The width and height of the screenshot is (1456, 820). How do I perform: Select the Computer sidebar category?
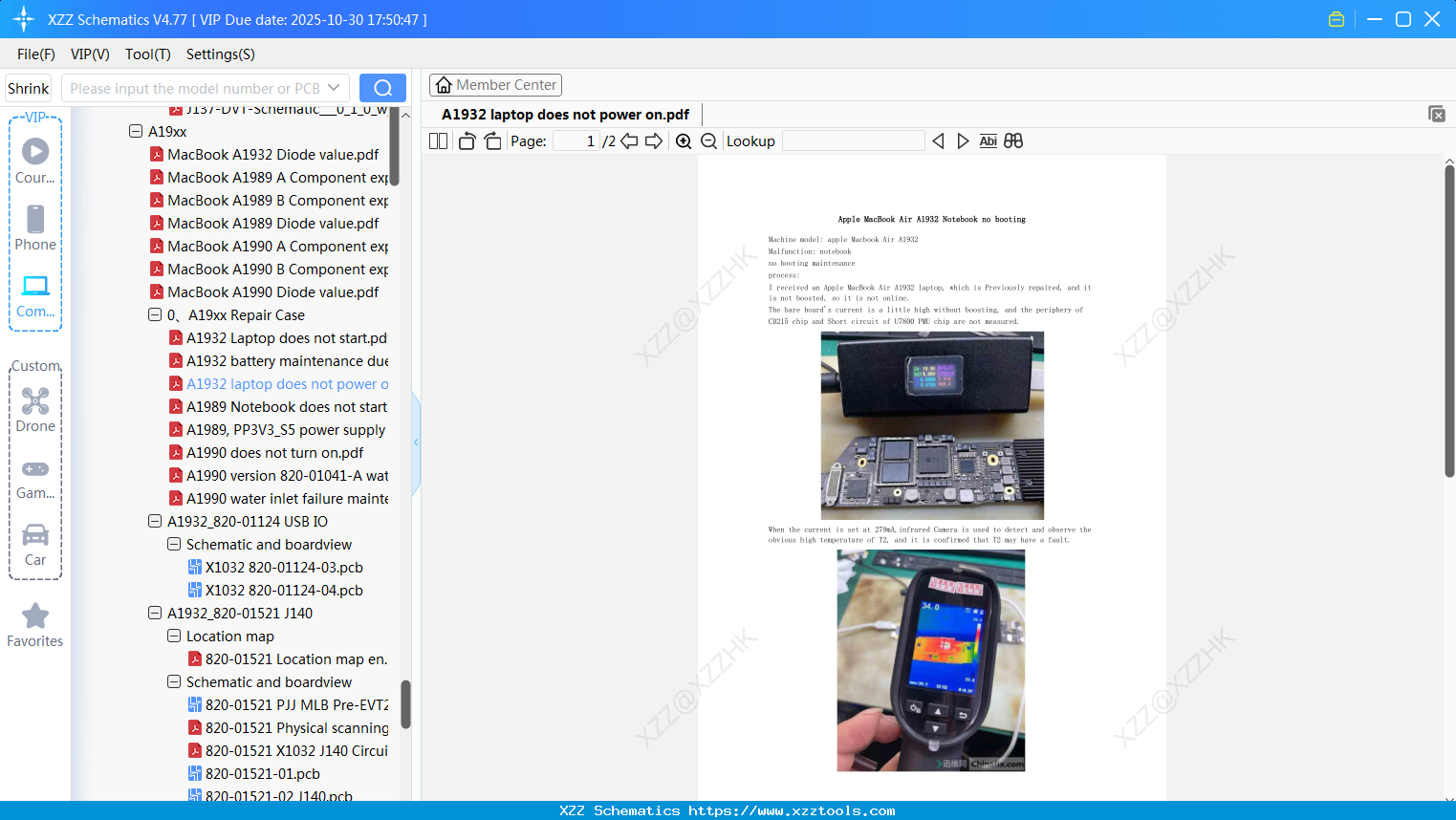(35, 295)
